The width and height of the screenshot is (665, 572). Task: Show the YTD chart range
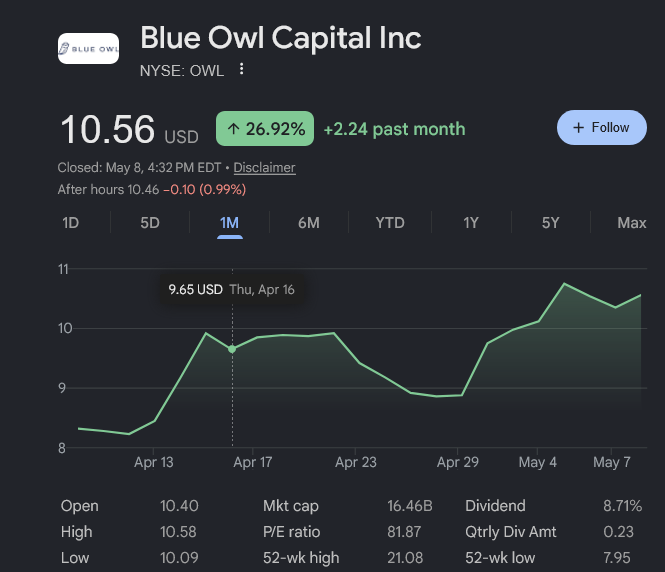click(x=390, y=223)
